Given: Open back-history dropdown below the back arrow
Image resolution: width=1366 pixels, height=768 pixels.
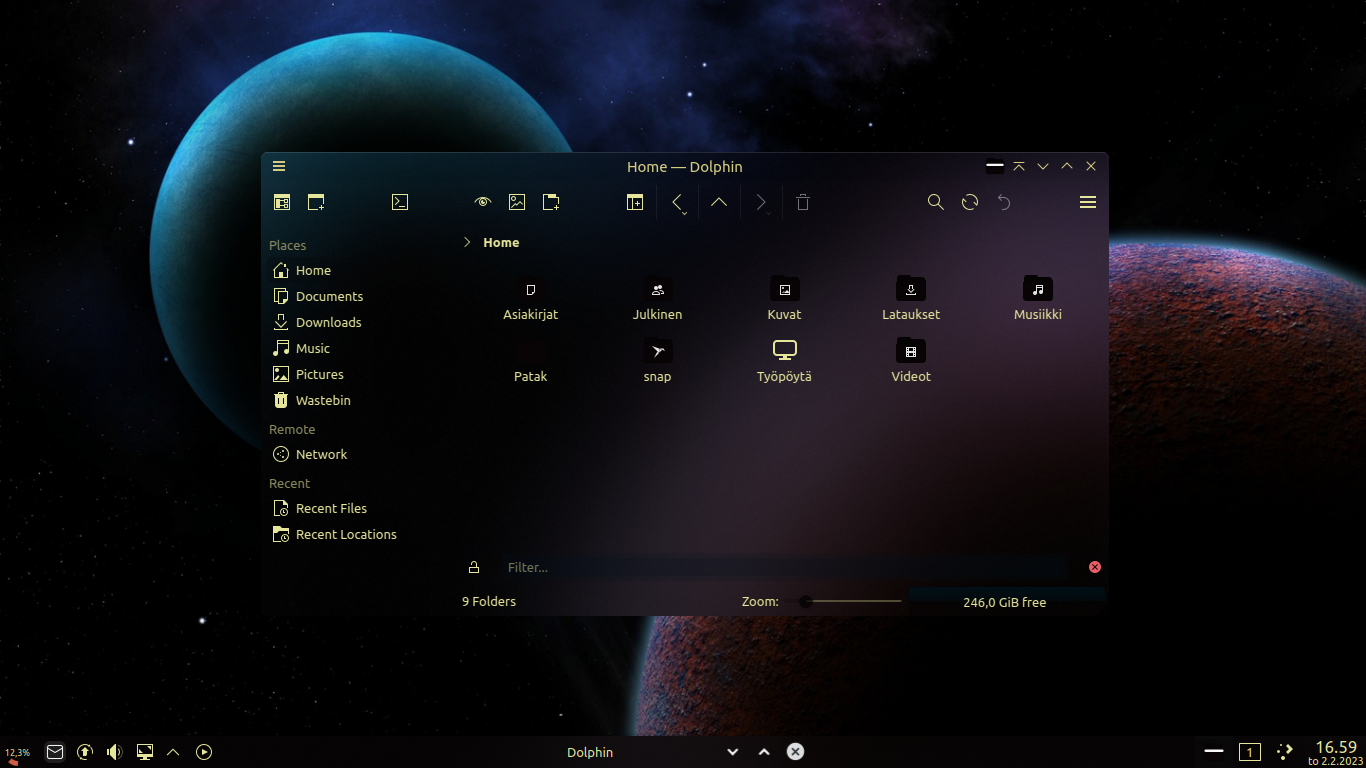Looking at the screenshot, I should (x=684, y=213).
